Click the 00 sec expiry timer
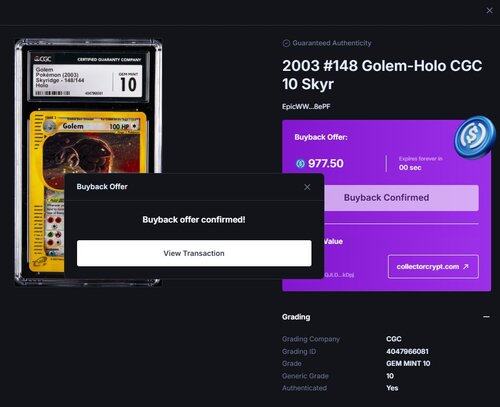Viewport: 500px width, 407px height. [x=410, y=168]
